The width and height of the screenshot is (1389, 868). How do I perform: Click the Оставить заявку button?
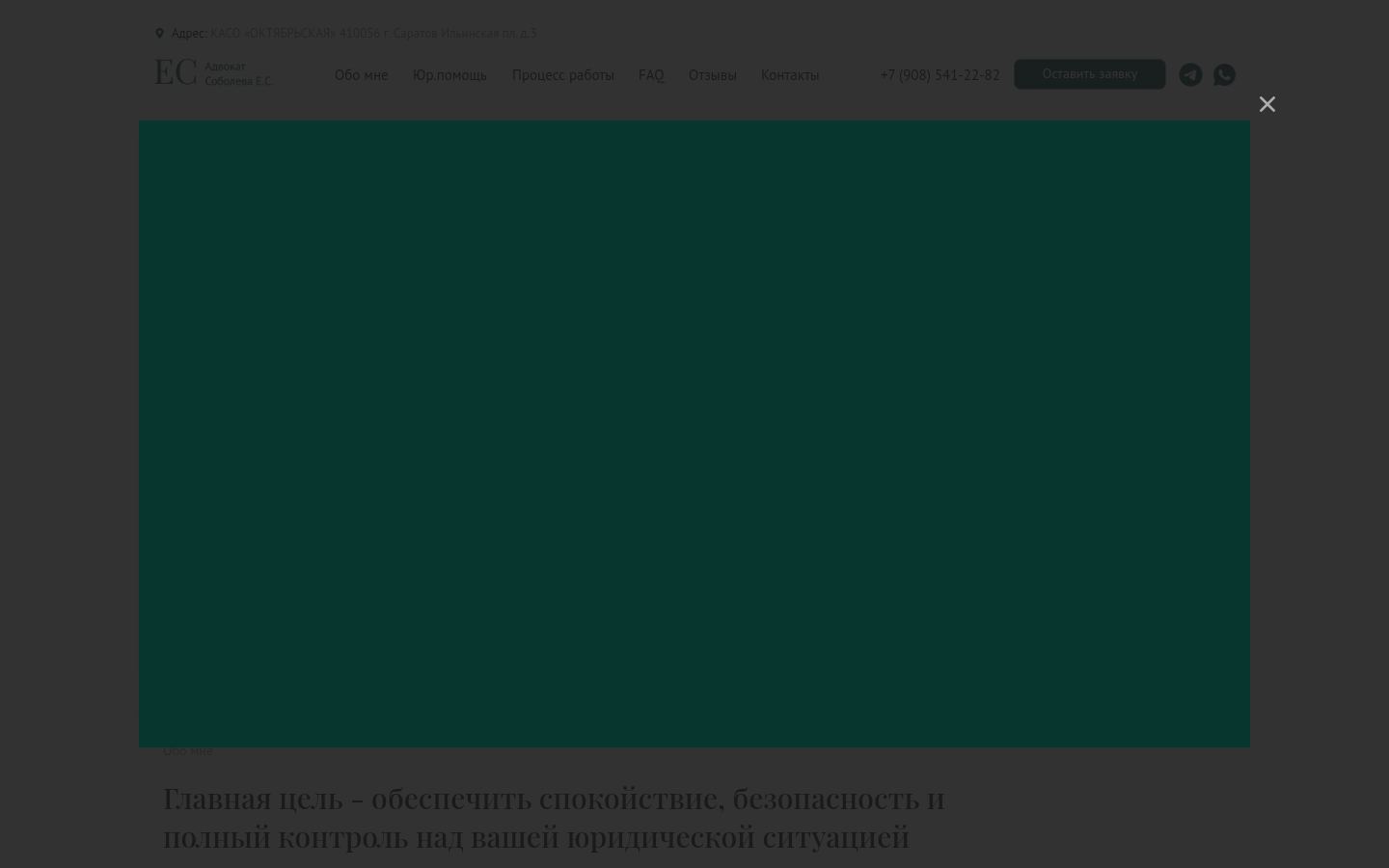pos(1089,74)
